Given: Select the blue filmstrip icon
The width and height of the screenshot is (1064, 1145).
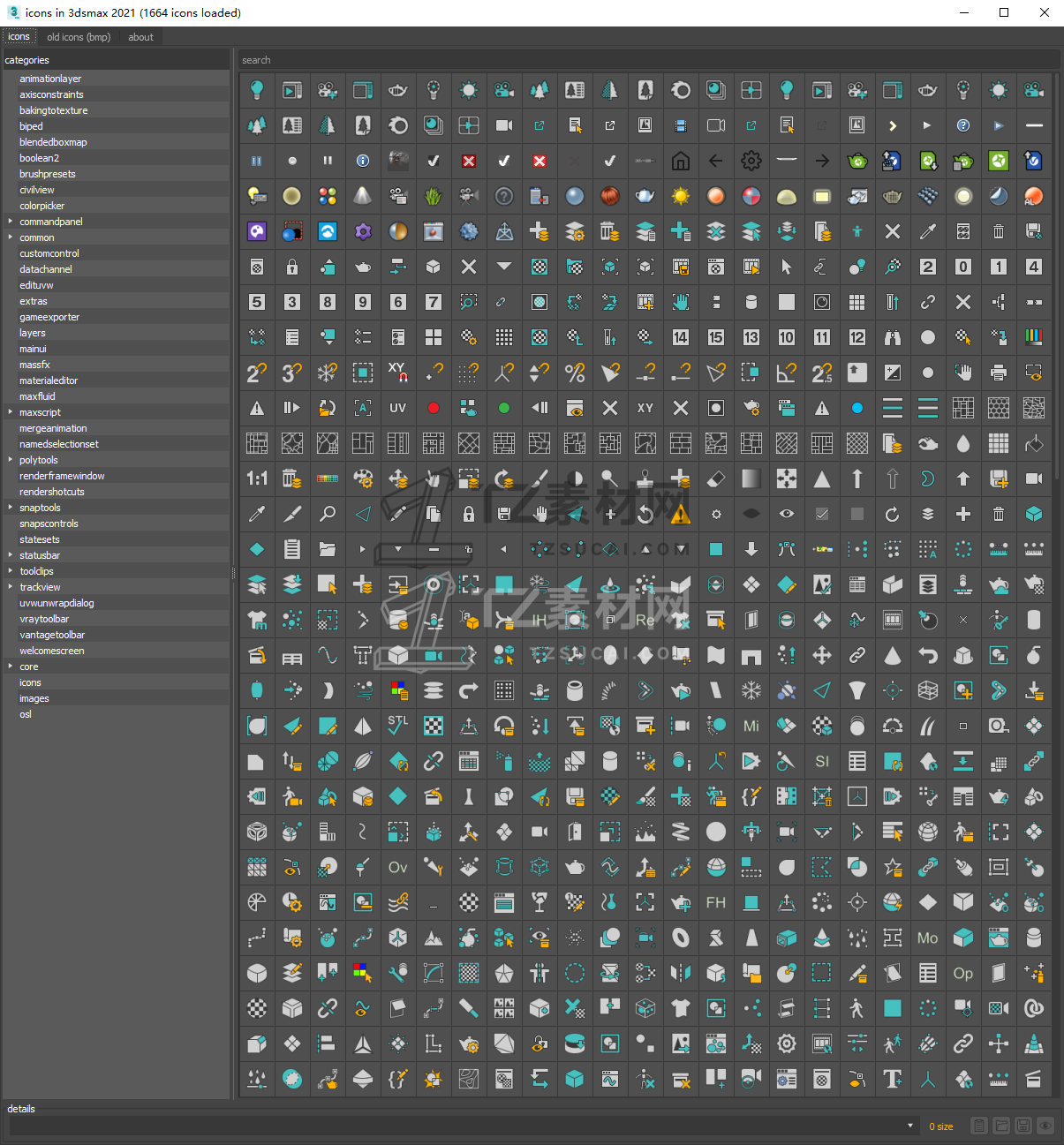Looking at the screenshot, I should [681, 125].
